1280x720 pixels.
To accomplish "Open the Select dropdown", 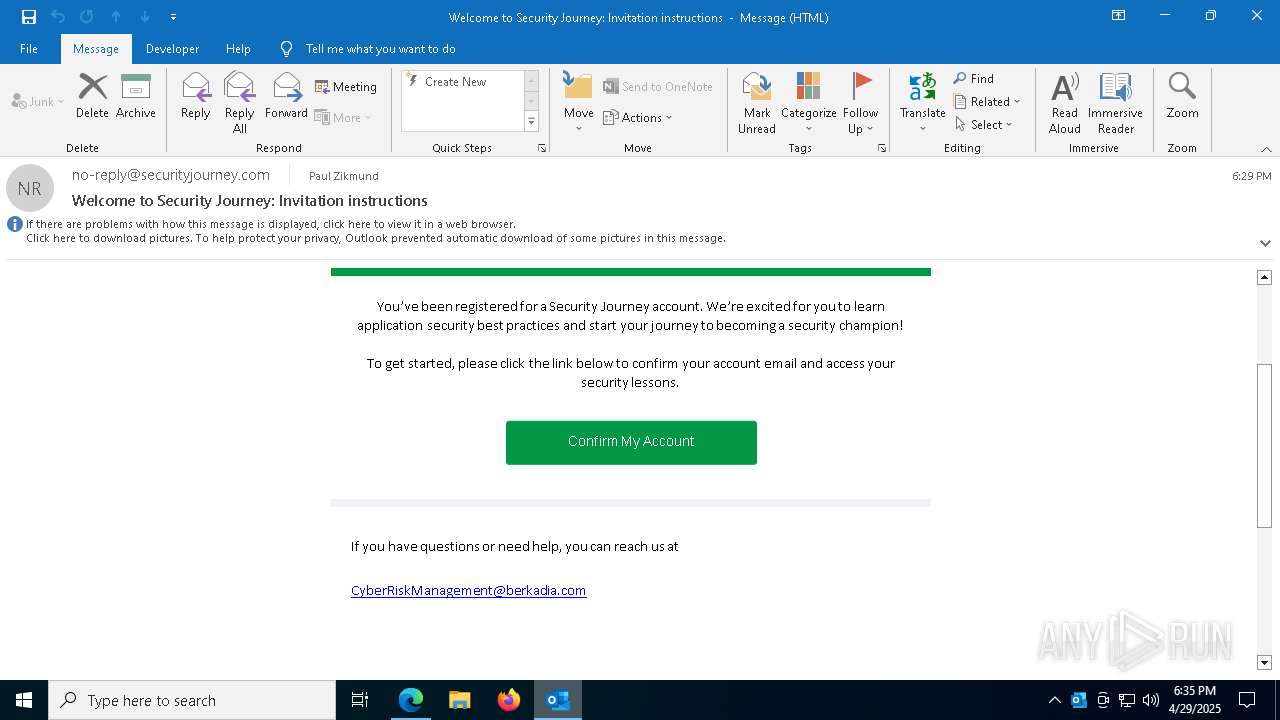I will coord(984,124).
